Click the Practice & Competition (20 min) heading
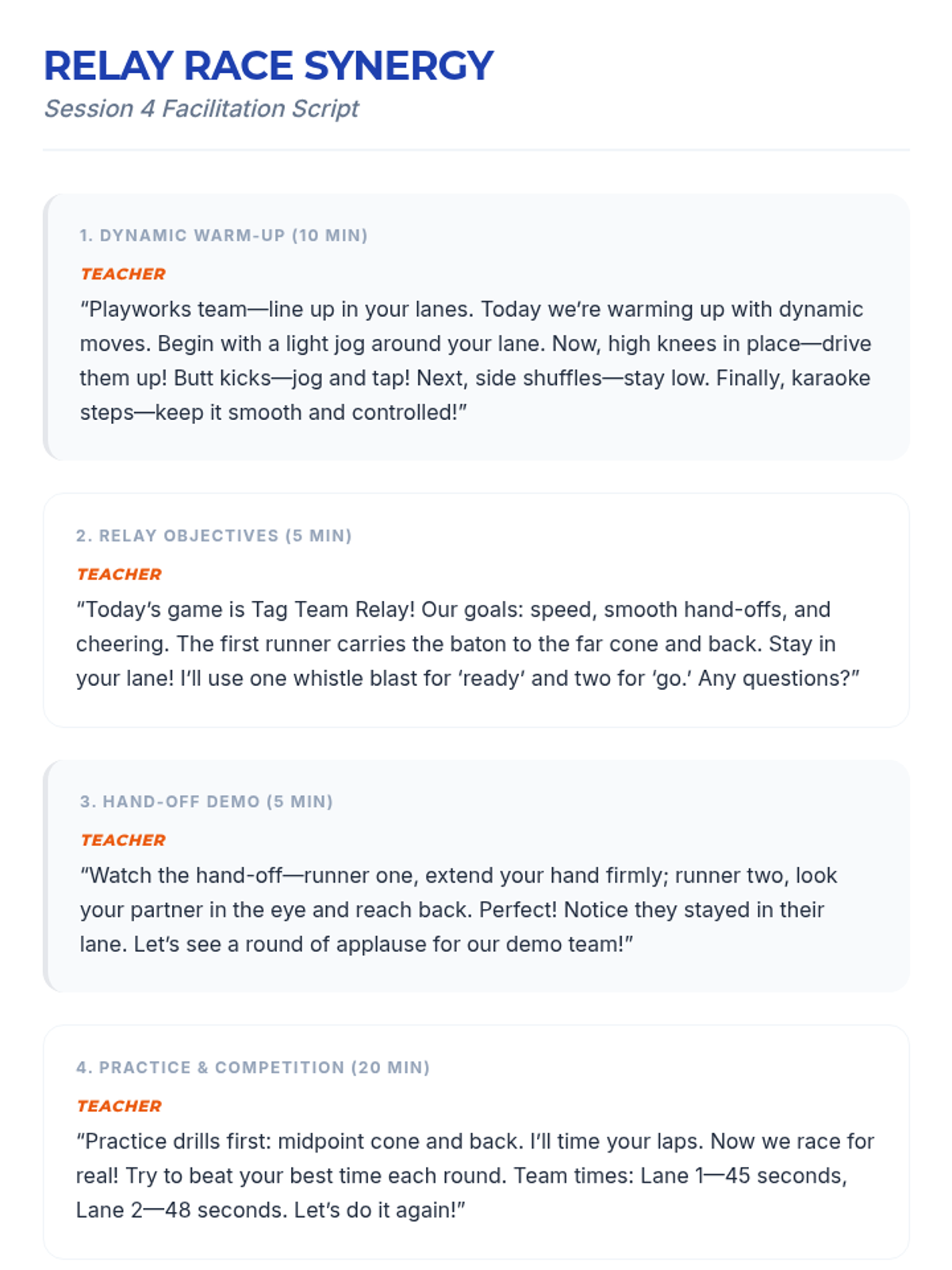This screenshot has height=1270, width=952. click(x=253, y=1068)
